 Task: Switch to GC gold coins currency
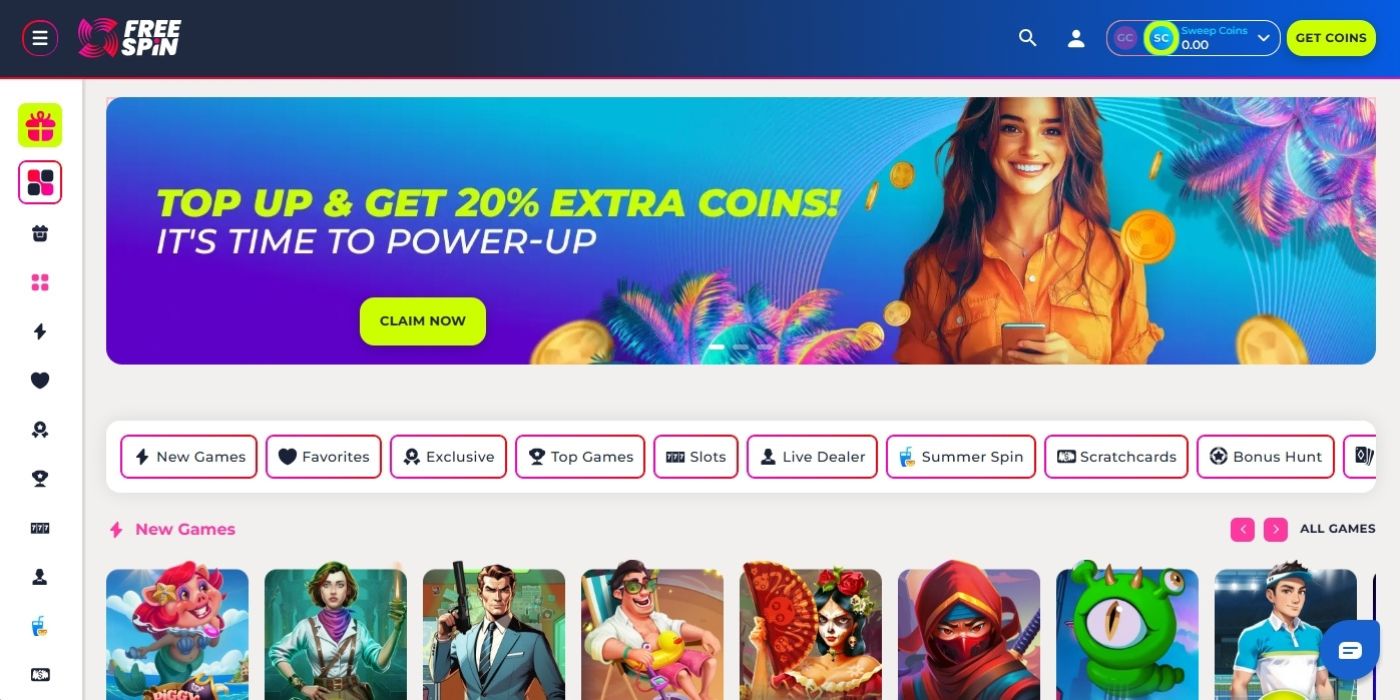[x=1125, y=38]
